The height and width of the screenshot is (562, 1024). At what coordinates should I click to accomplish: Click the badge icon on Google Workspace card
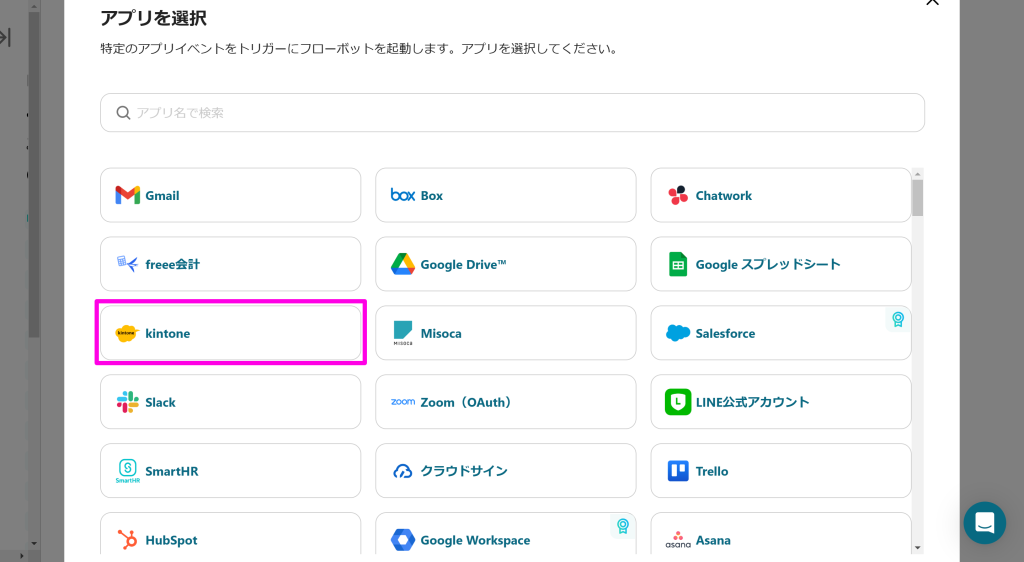623,525
